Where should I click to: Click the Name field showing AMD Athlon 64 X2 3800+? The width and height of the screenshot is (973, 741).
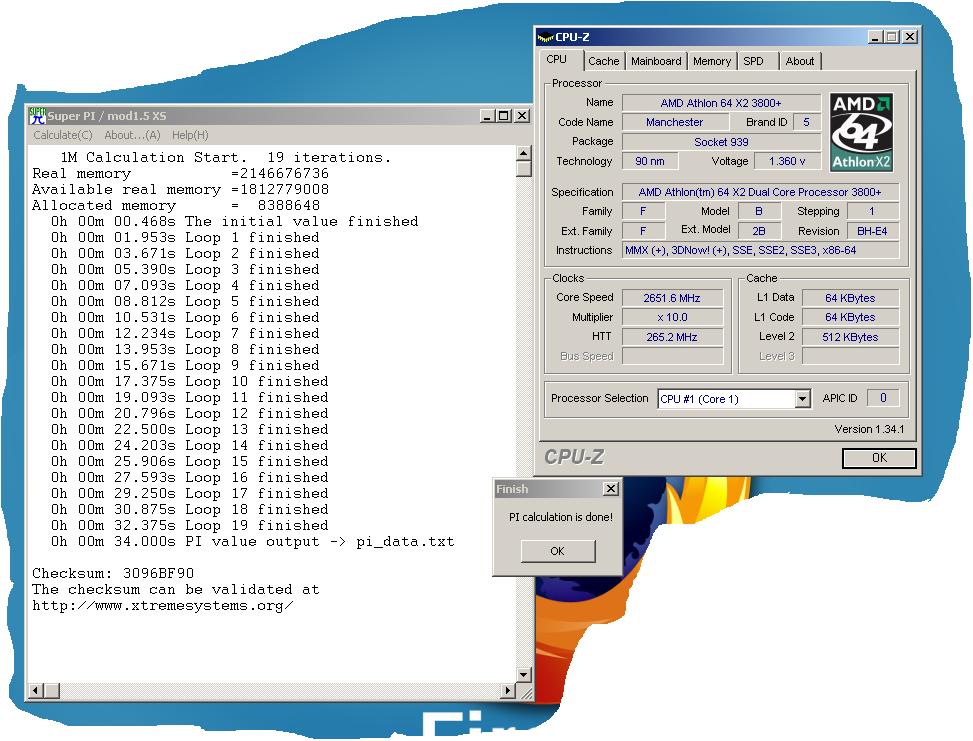pyautogui.click(x=720, y=103)
